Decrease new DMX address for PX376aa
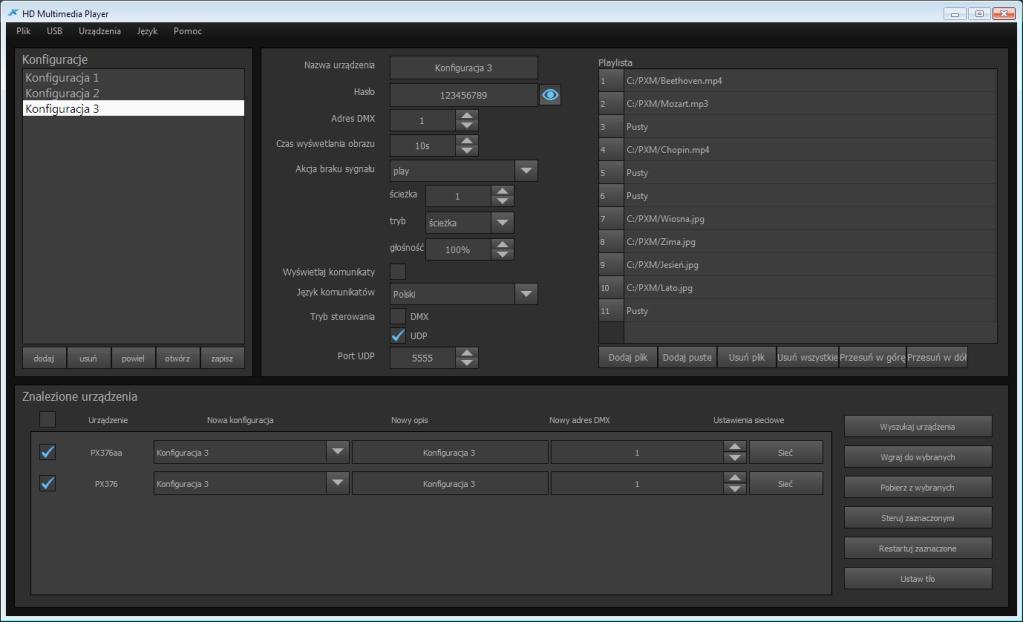 point(735,458)
